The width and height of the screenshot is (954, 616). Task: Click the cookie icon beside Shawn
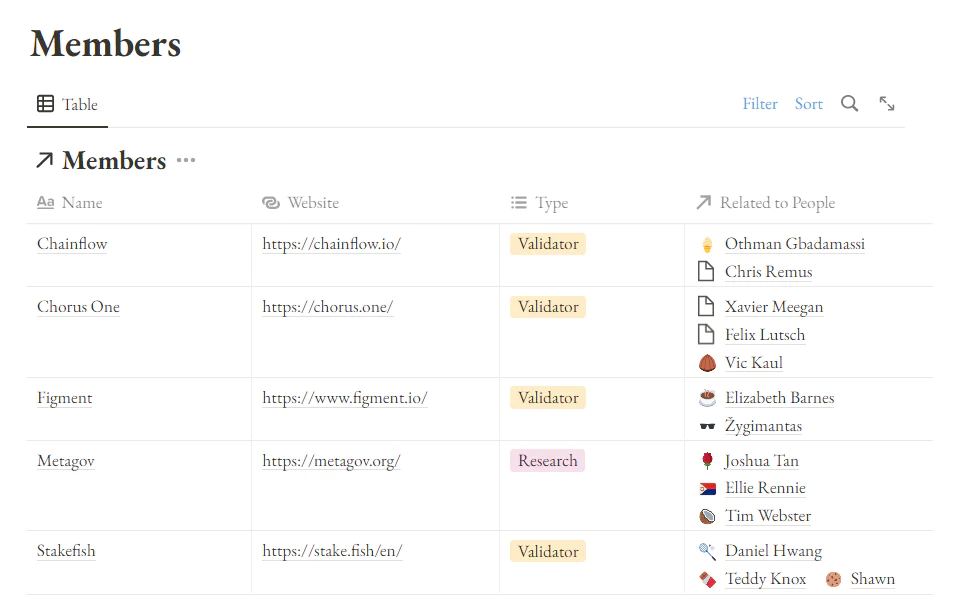[833, 579]
